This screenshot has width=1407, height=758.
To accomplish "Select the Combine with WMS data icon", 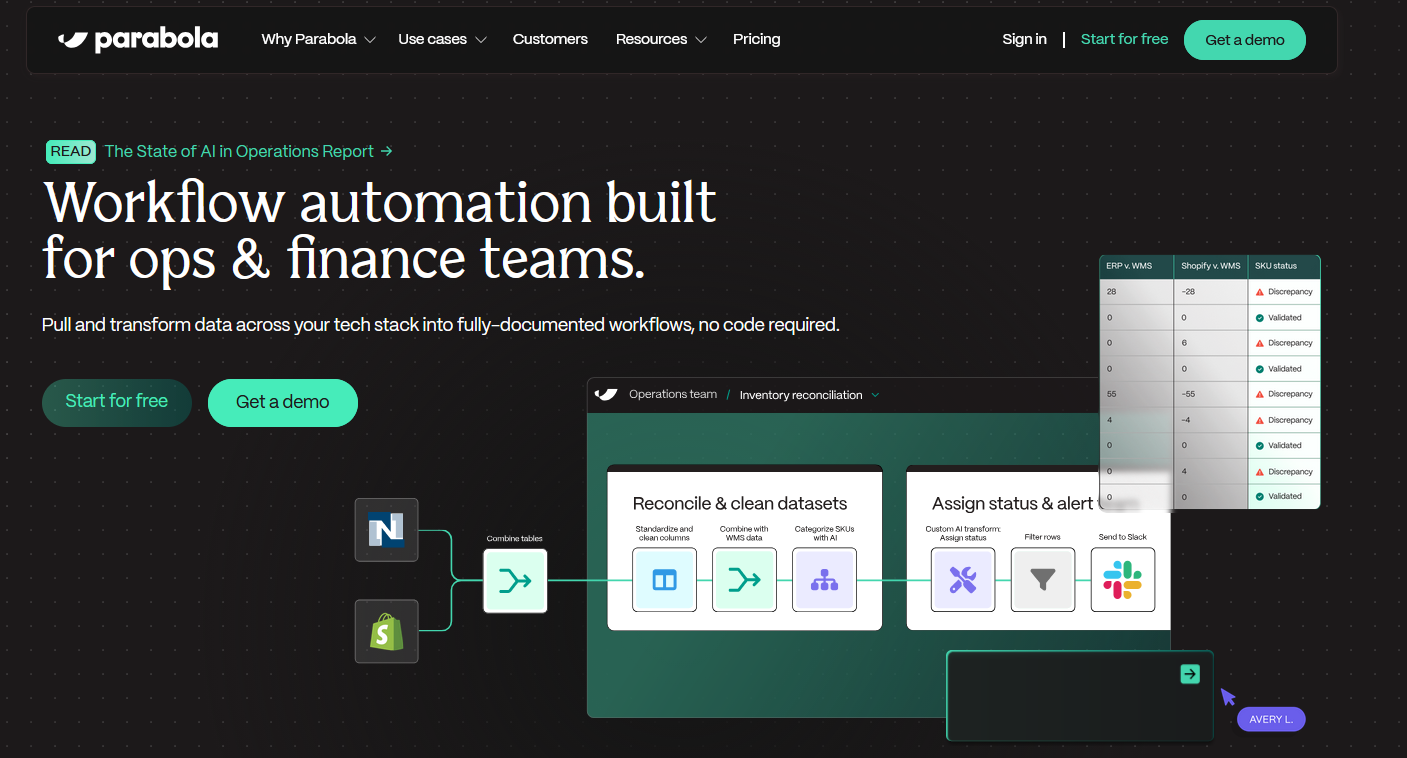I will [744, 579].
